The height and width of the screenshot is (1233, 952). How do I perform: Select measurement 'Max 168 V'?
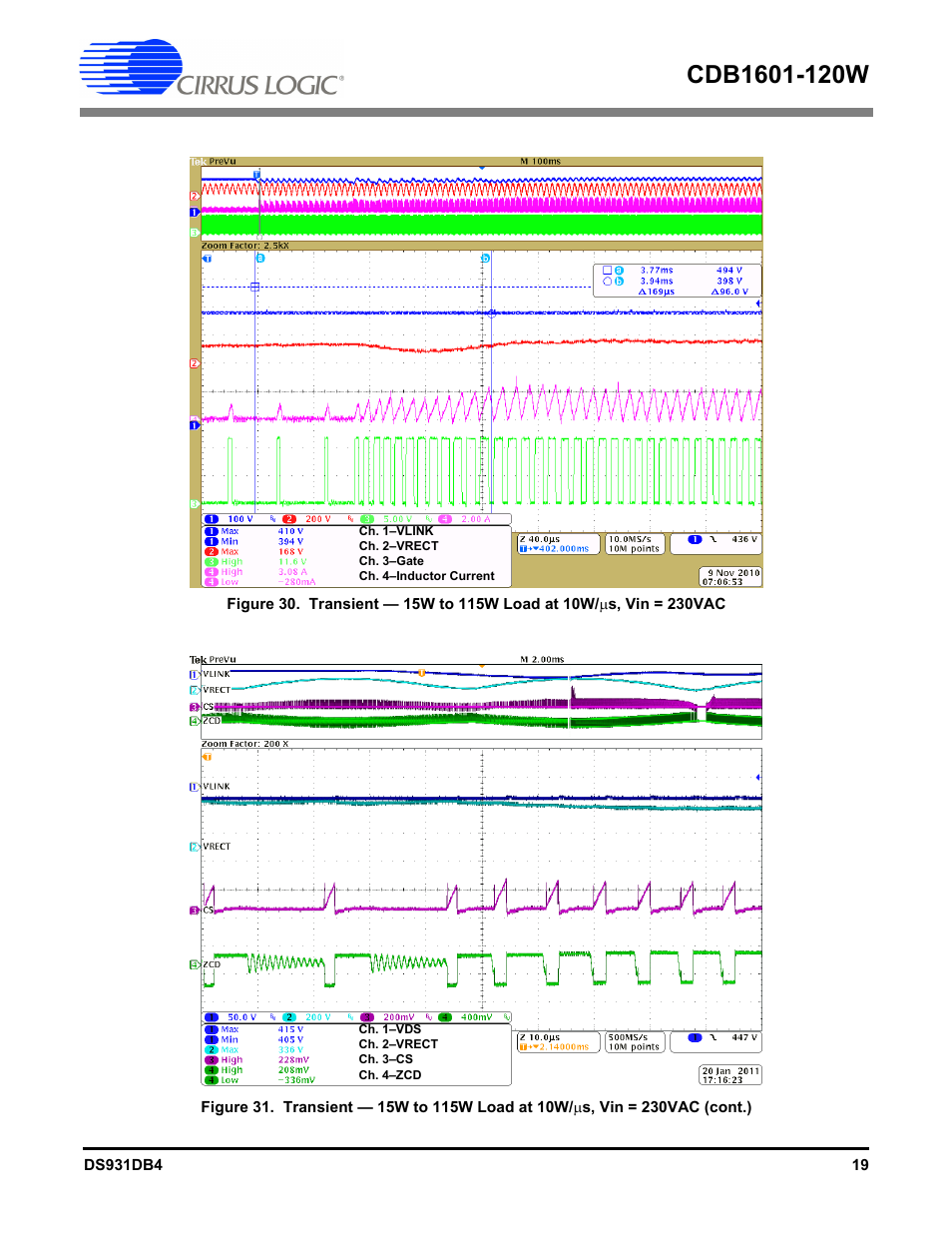click(254, 551)
